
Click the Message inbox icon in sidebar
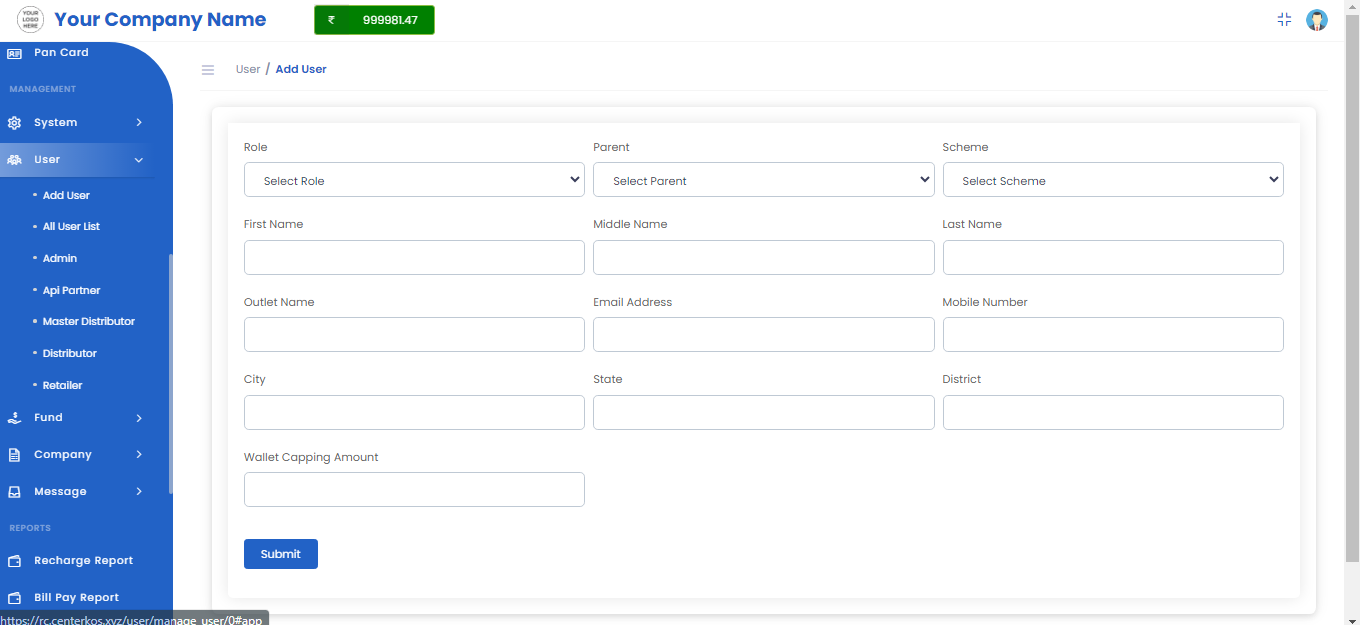tap(14, 492)
